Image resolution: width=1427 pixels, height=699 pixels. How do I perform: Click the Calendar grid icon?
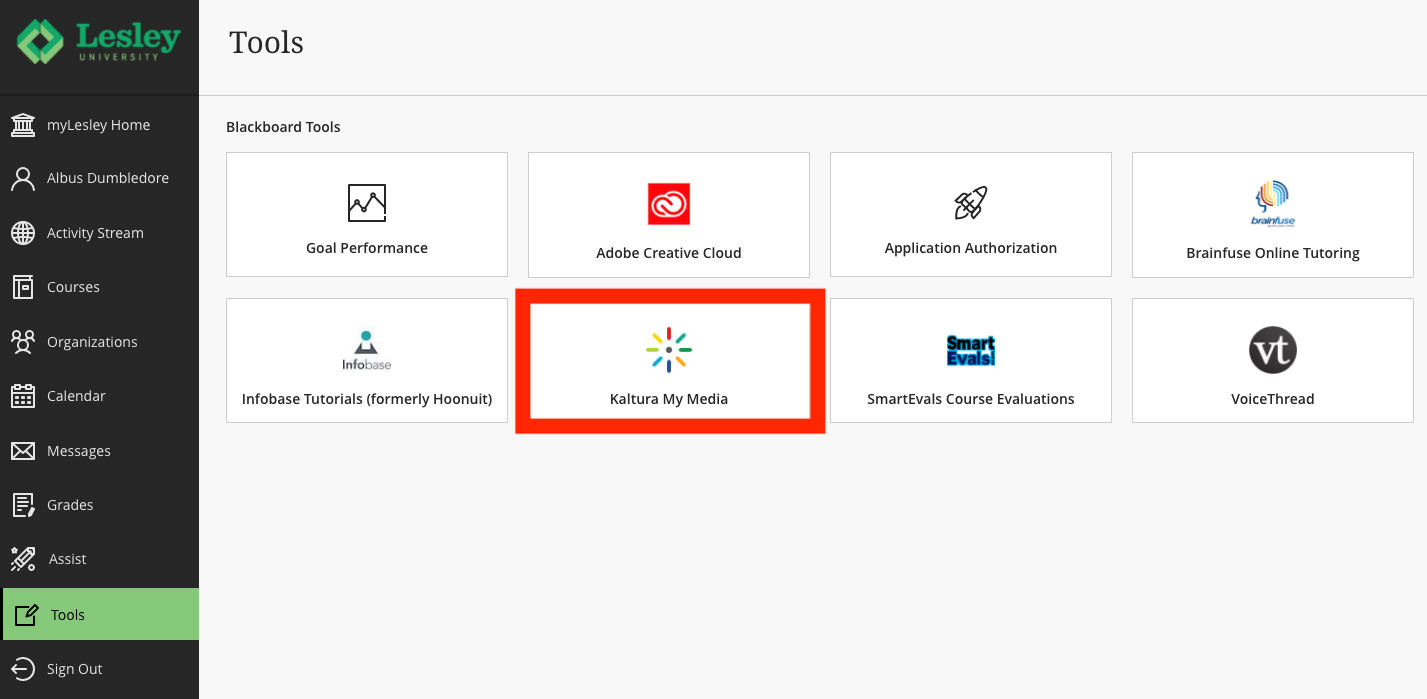22,396
